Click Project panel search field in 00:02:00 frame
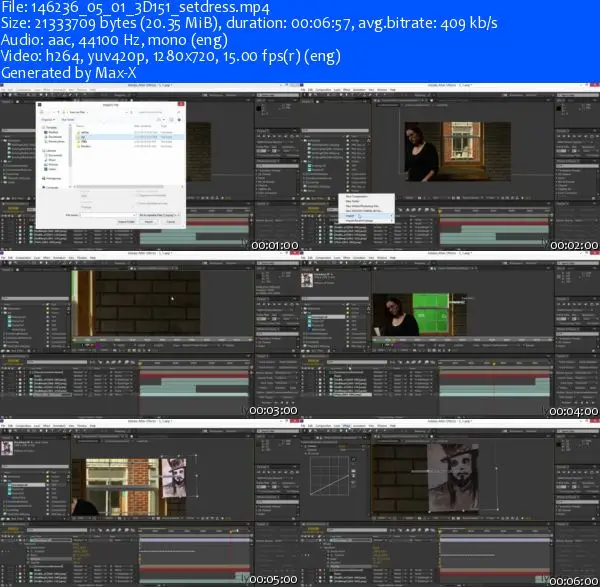The height and width of the screenshot is (587, 600). point(336,130)
